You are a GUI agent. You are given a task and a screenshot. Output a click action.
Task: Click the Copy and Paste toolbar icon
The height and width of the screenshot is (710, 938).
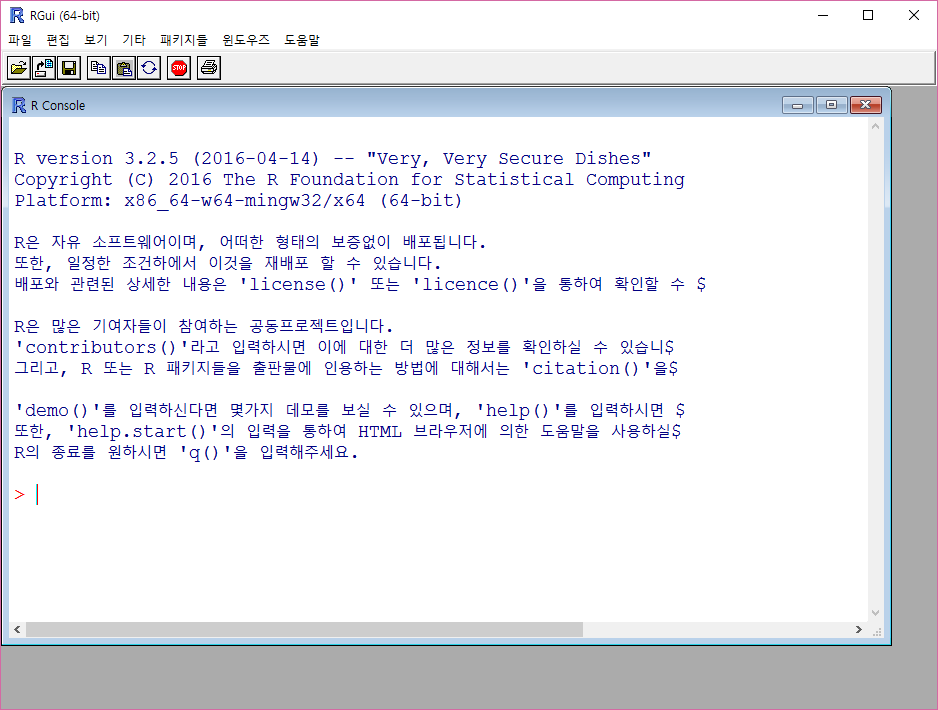point(148,68)
